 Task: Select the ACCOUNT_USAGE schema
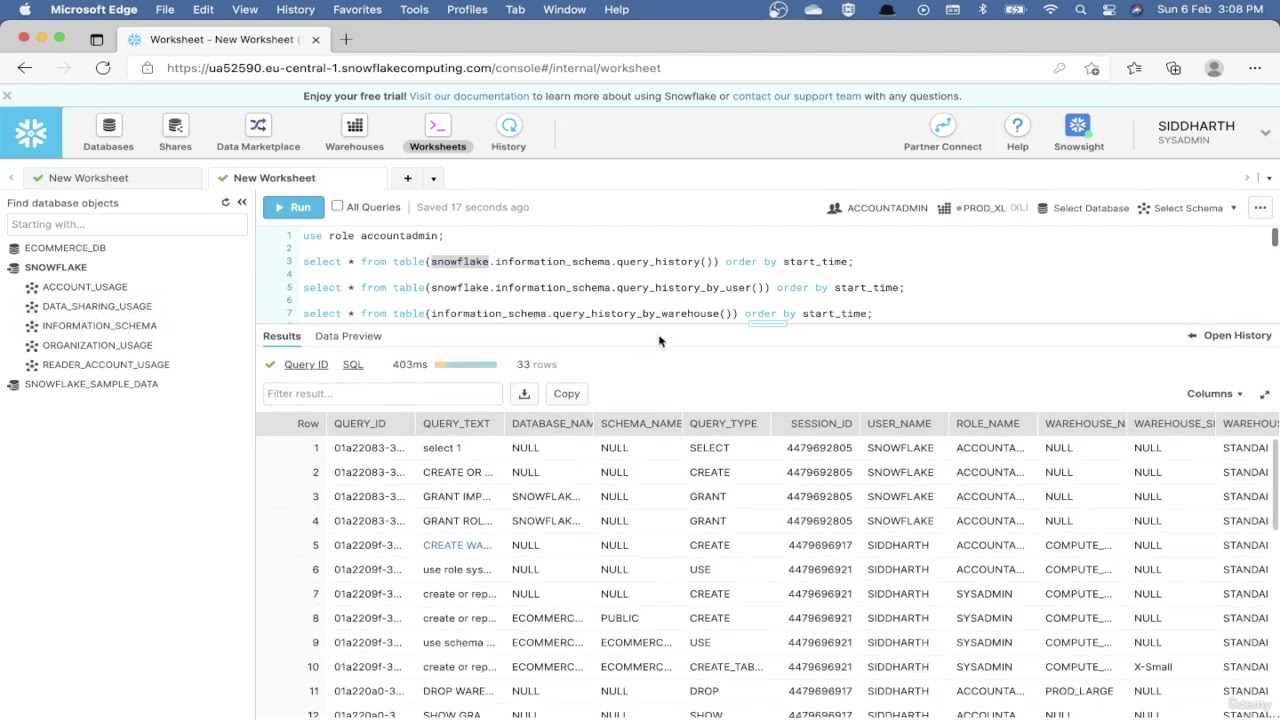click(85, 287)
